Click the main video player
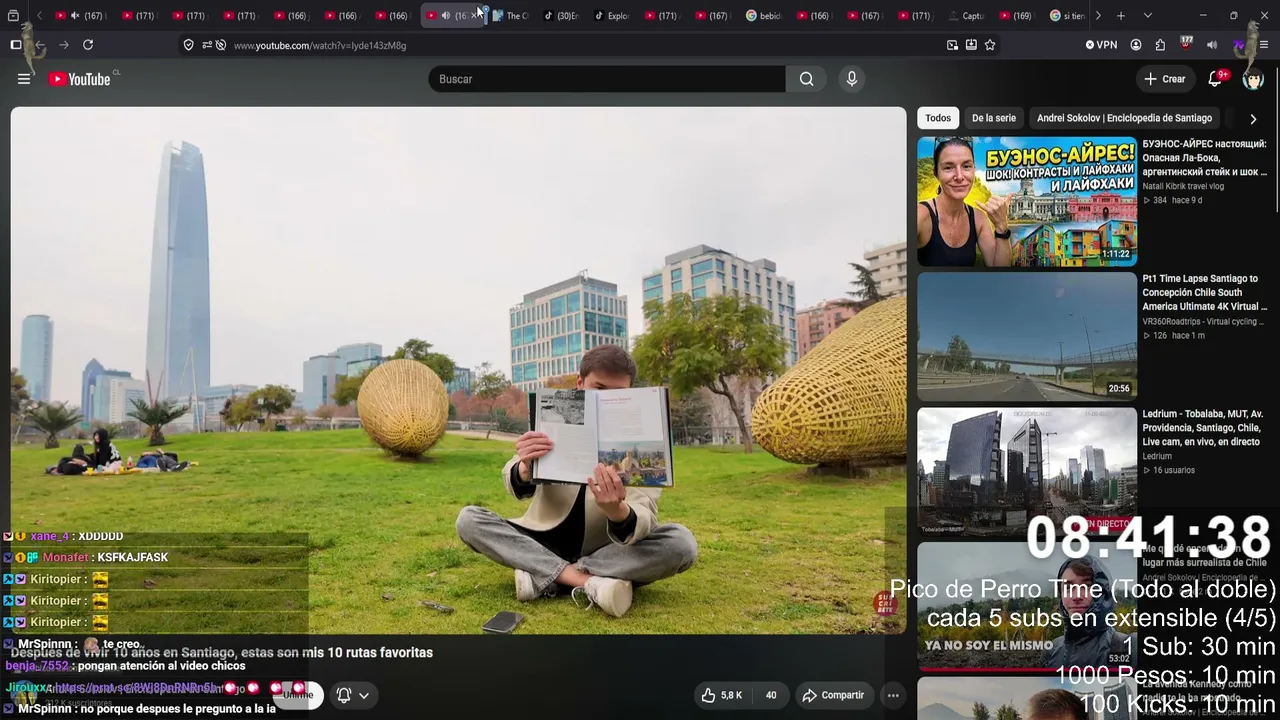 click(x=458, y=370)
